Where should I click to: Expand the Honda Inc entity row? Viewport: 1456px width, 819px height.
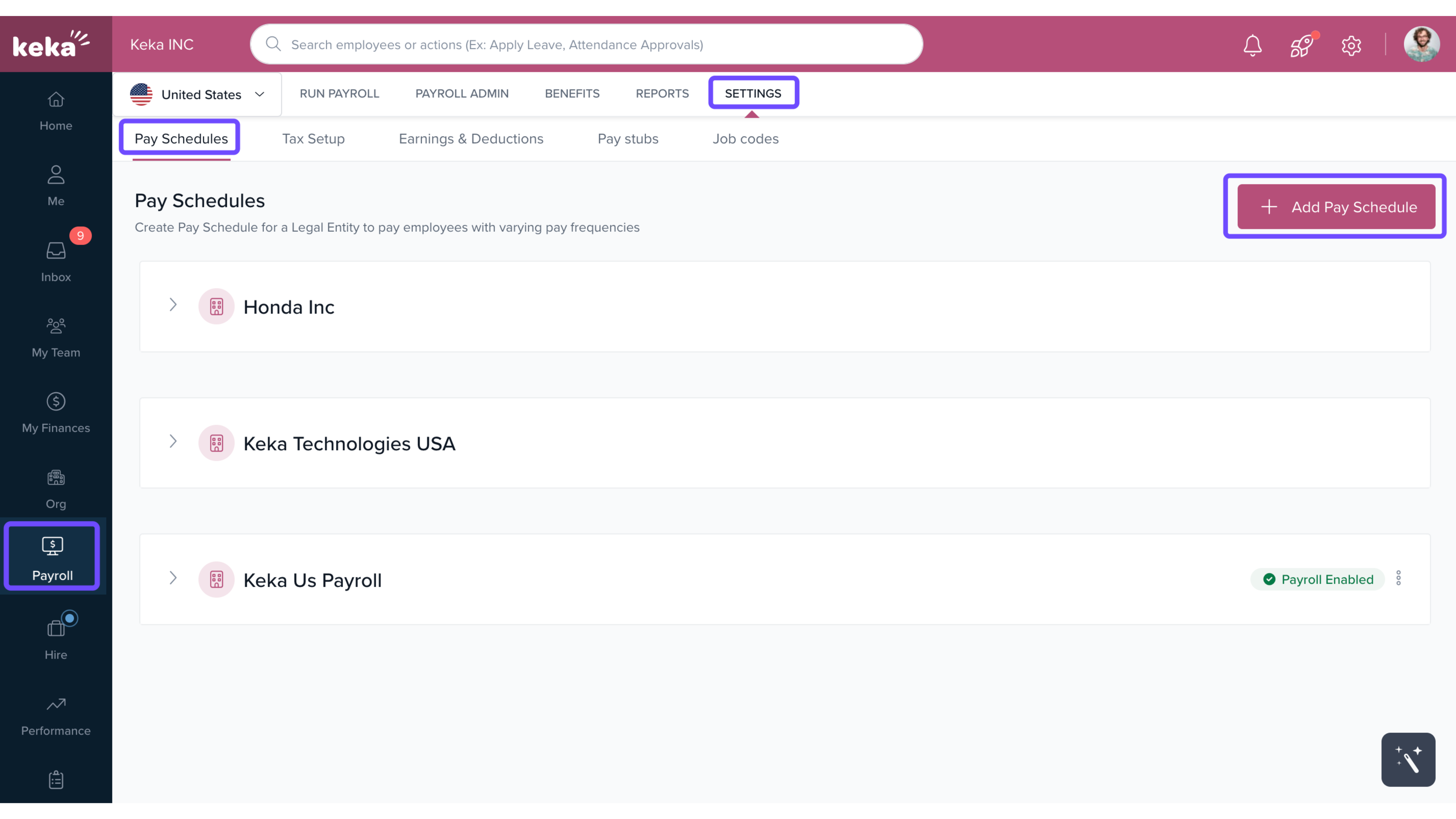(x=173, y=305)
